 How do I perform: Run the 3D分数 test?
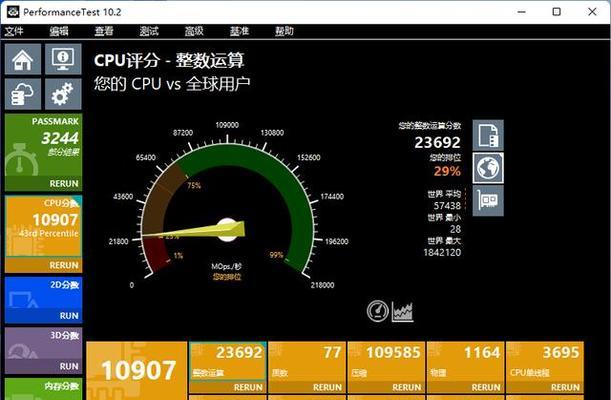[69, 367]
